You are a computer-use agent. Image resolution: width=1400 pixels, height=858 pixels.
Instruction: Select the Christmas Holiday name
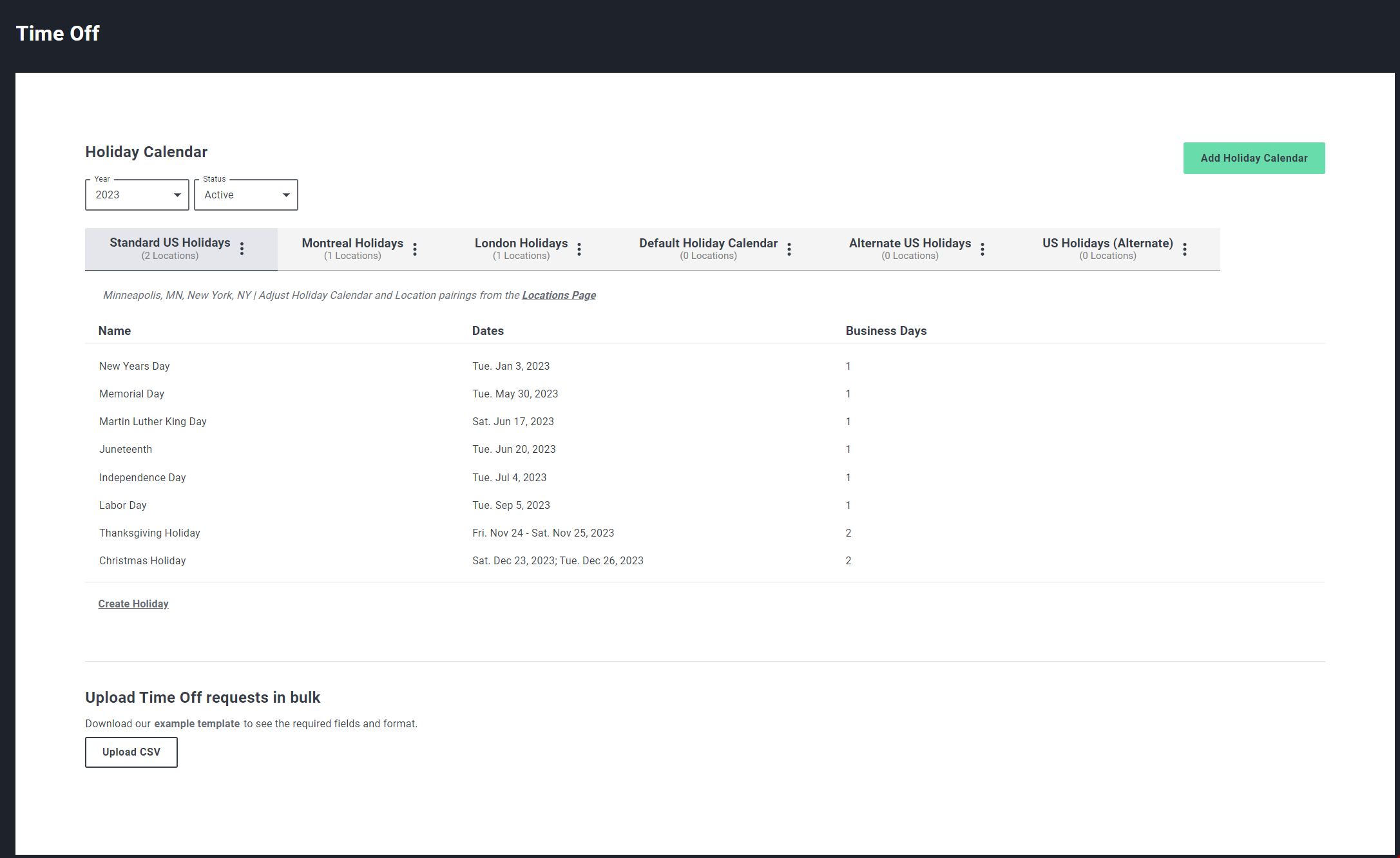[142, 560]
